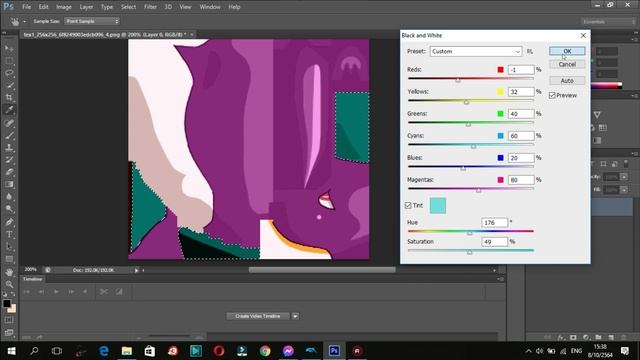Select the Pen tool
Image resolution: width=640 pixels, height=360 pixels.
point(9,222)
